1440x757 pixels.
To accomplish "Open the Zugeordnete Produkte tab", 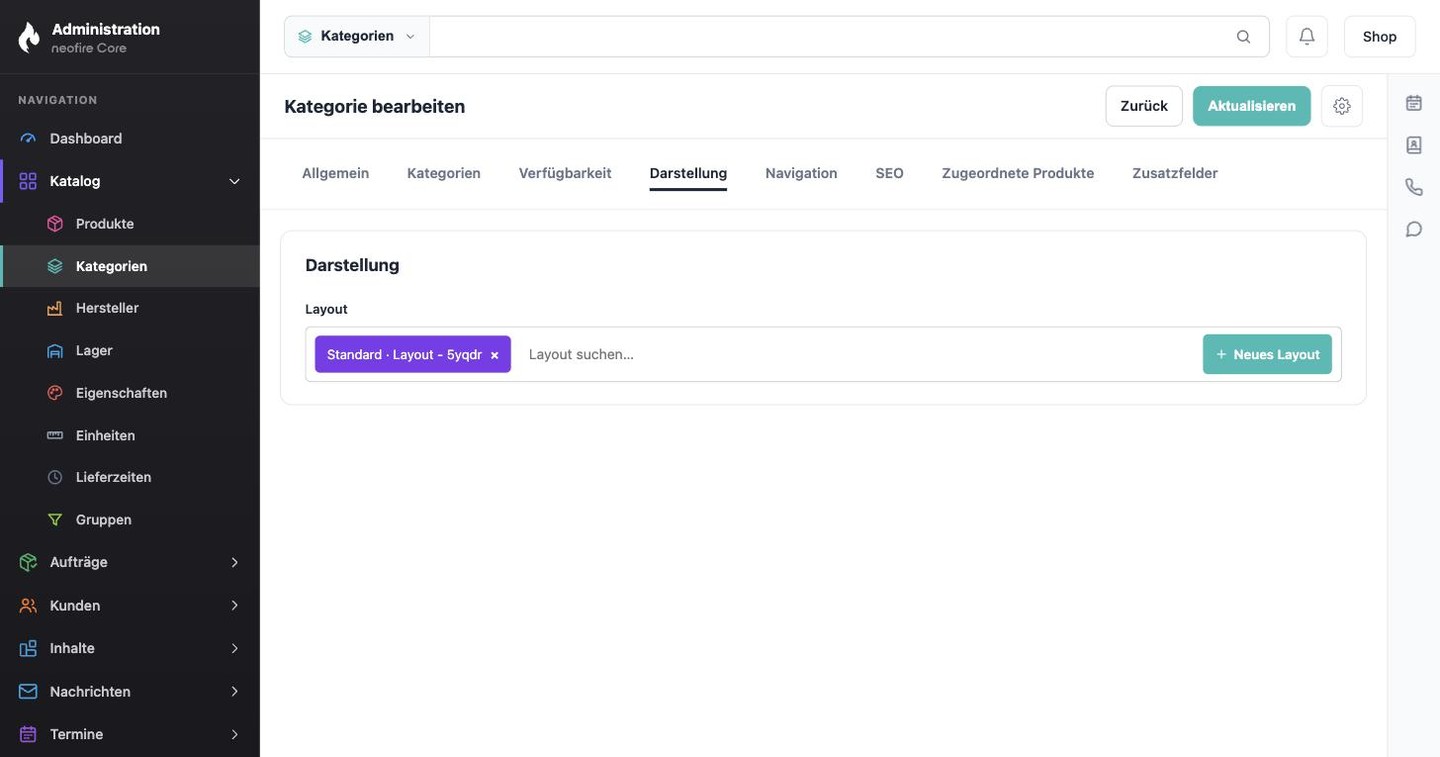I will pyautogui.click(x=1018, y=173).
